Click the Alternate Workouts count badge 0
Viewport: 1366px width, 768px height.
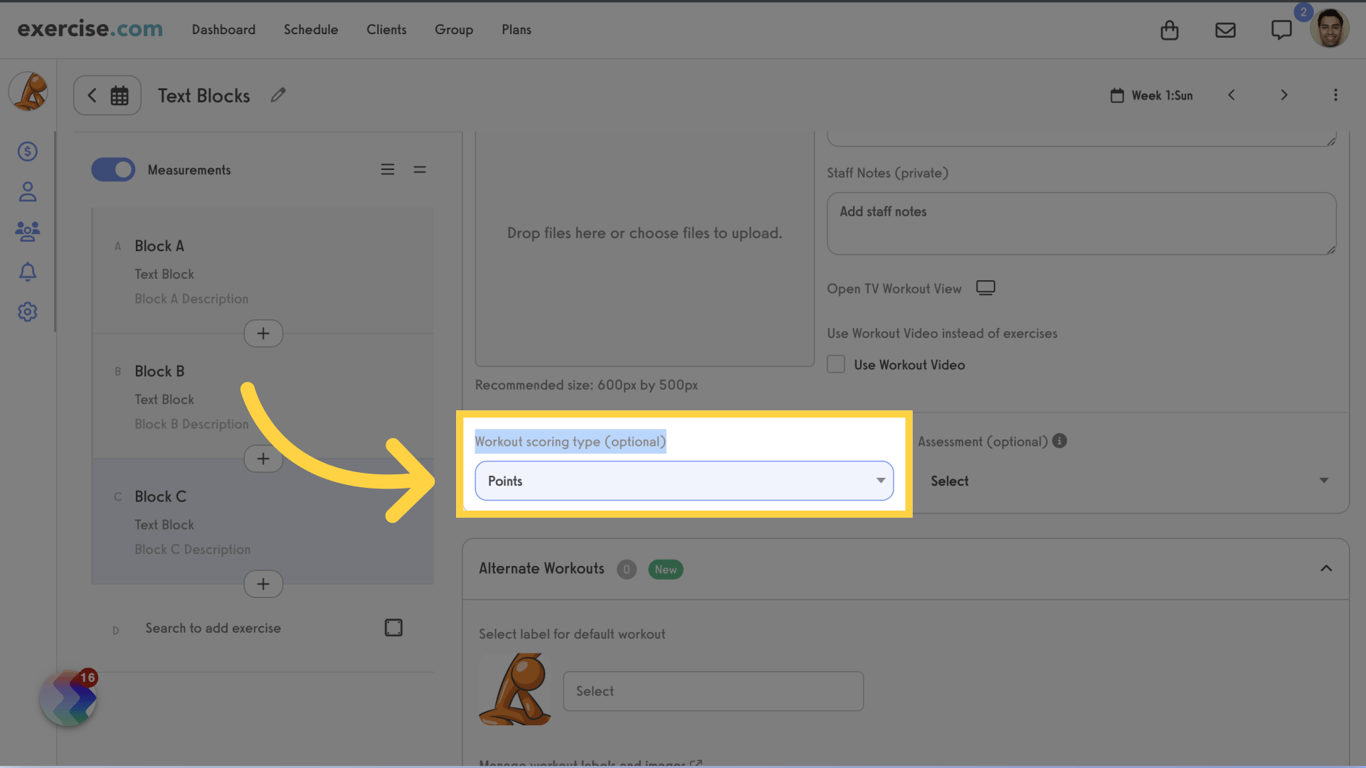coord(627,569)
